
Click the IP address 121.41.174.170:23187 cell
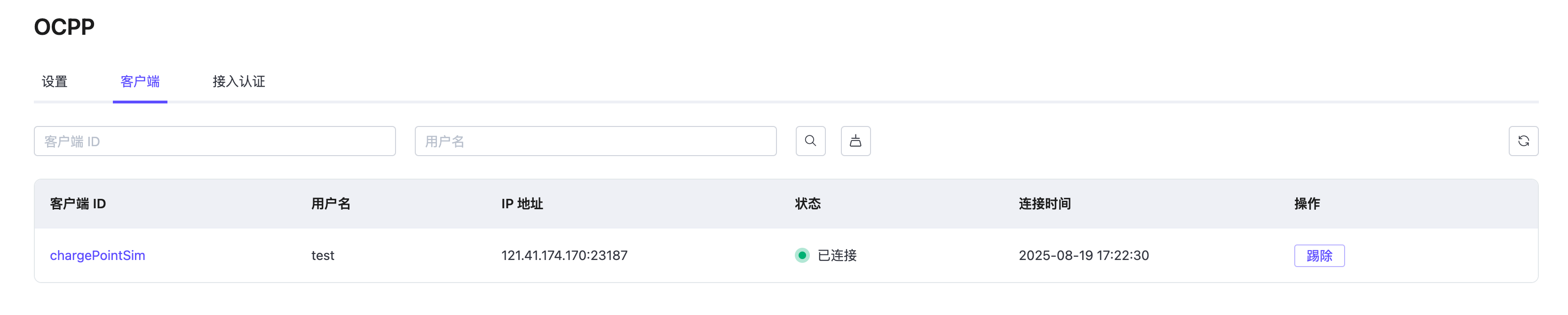click(565, 255)
